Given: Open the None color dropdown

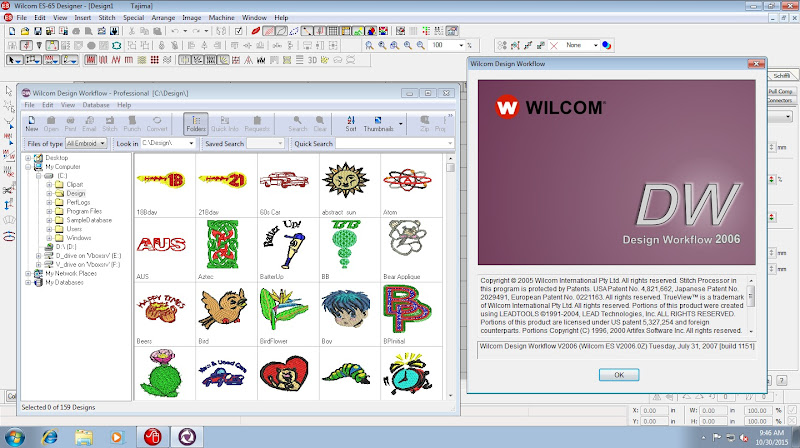Looking at the screenshot, I should tap(595, 45).
